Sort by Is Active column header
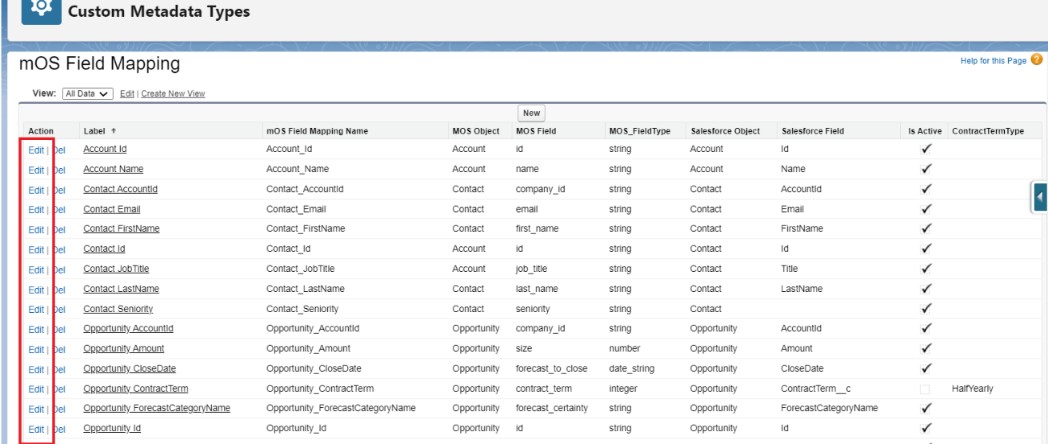 [x=925, y=132]
